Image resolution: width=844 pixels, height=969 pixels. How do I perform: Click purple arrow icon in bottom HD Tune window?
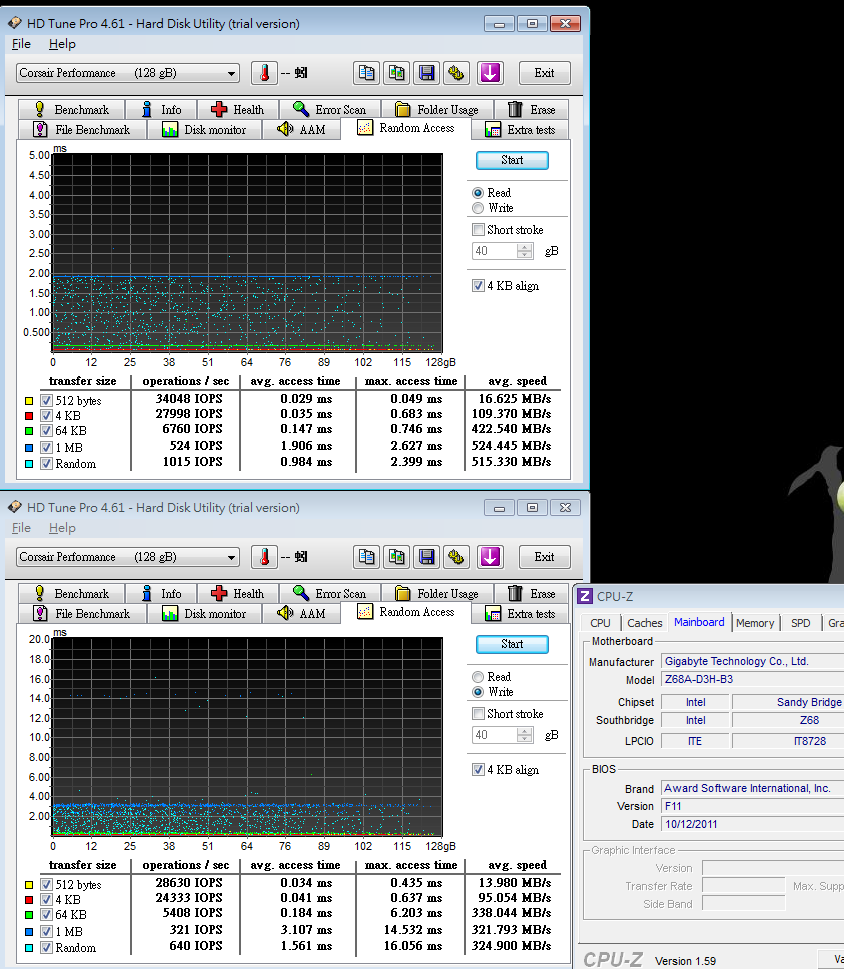[490, 557]
